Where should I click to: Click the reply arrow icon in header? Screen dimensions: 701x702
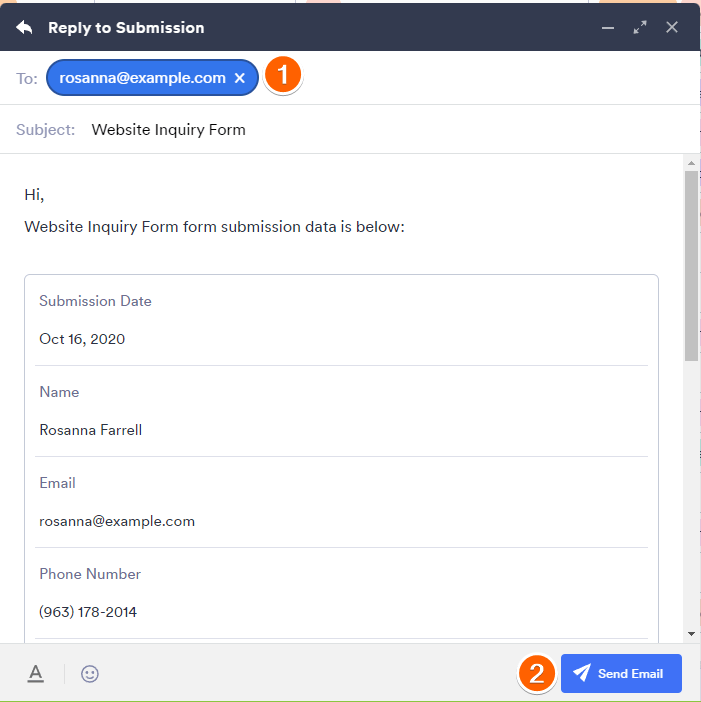(25, 27)
